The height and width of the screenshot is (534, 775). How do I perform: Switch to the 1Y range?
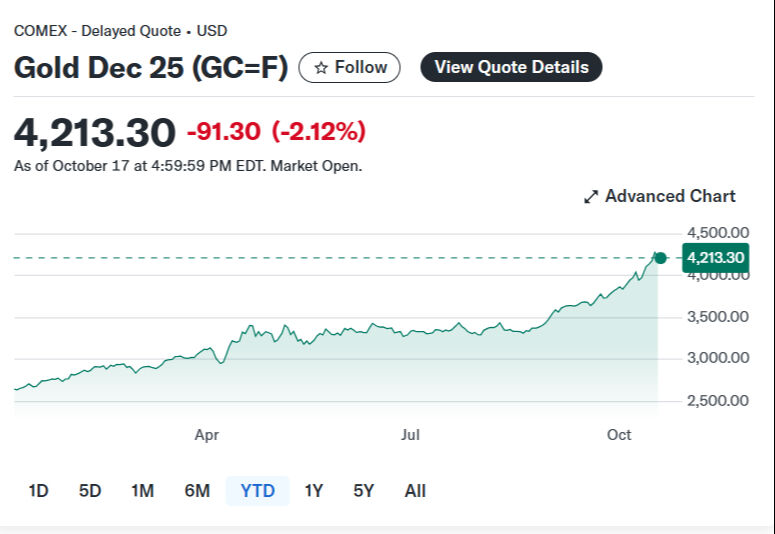(314, 491)
